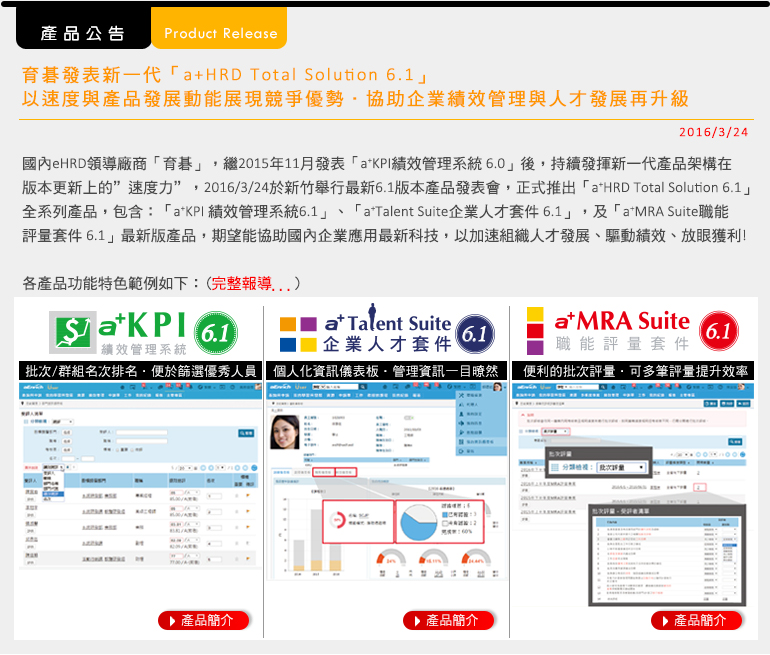
Task: Click the 個人化資訊儀表板 caption bar
Action: (x=386, y=371)
